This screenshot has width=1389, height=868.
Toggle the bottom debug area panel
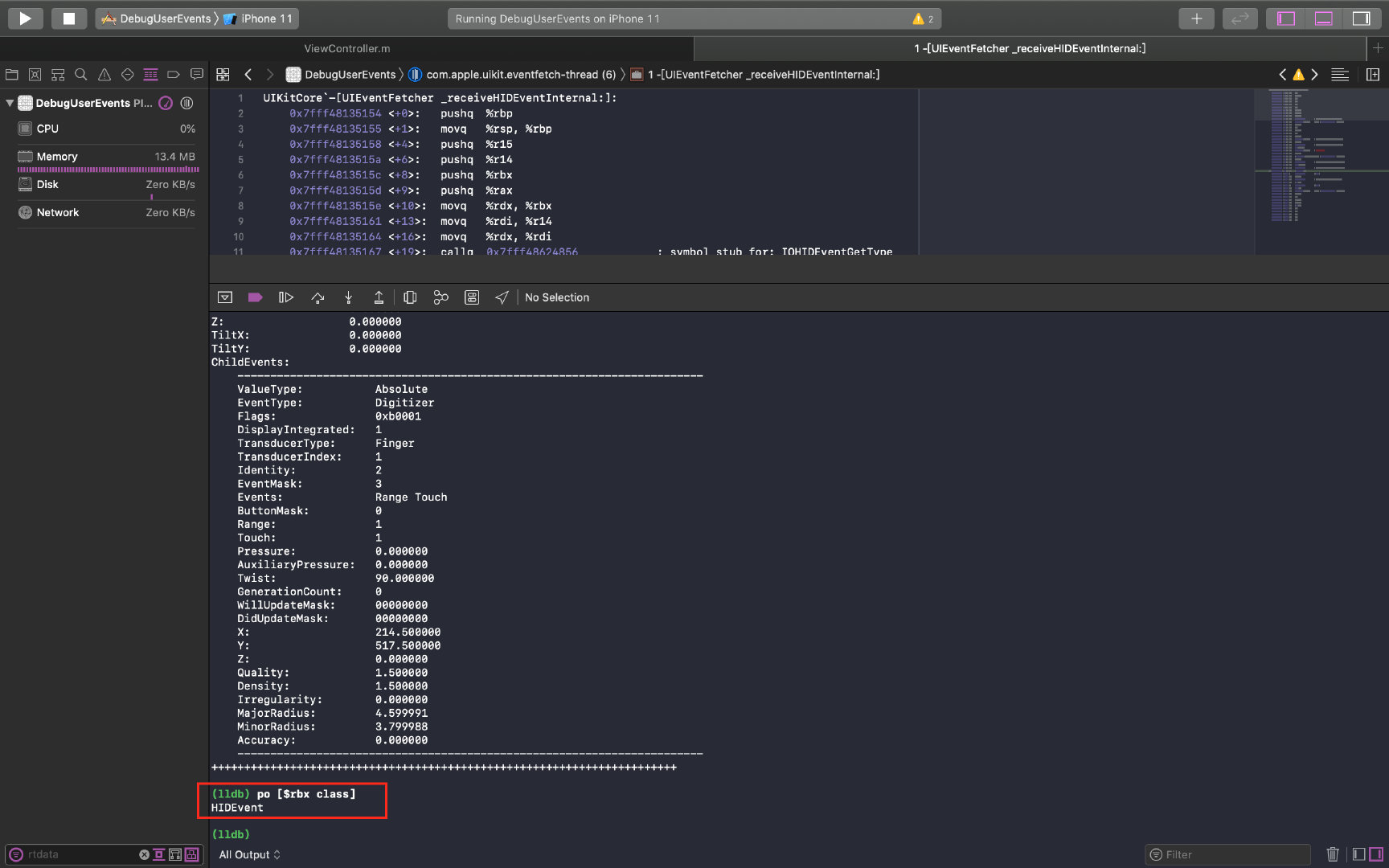tap(1323, 18)
